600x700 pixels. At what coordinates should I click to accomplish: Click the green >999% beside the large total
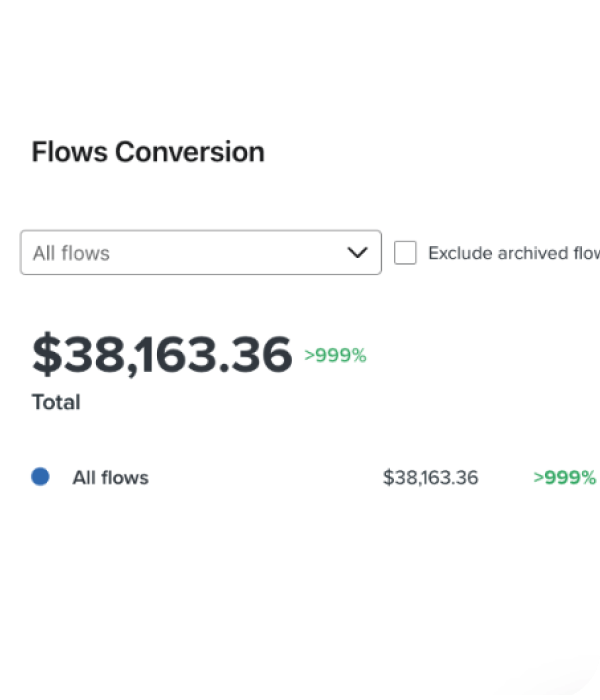tap(335, 355)
